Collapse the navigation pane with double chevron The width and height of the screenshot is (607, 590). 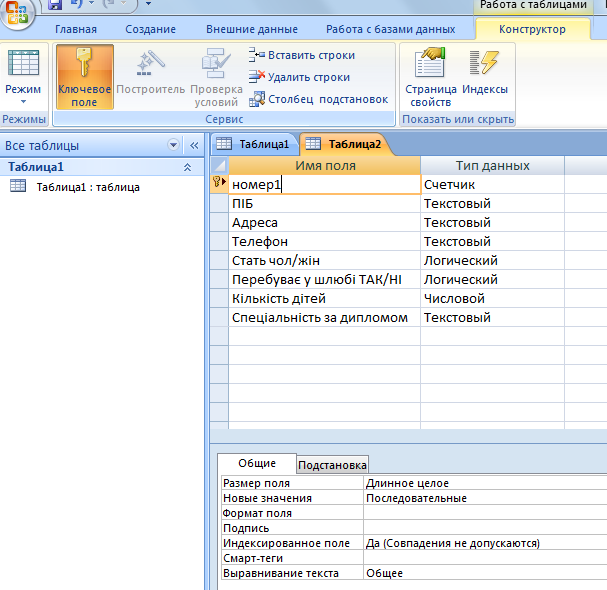click(x=194, y=146)
